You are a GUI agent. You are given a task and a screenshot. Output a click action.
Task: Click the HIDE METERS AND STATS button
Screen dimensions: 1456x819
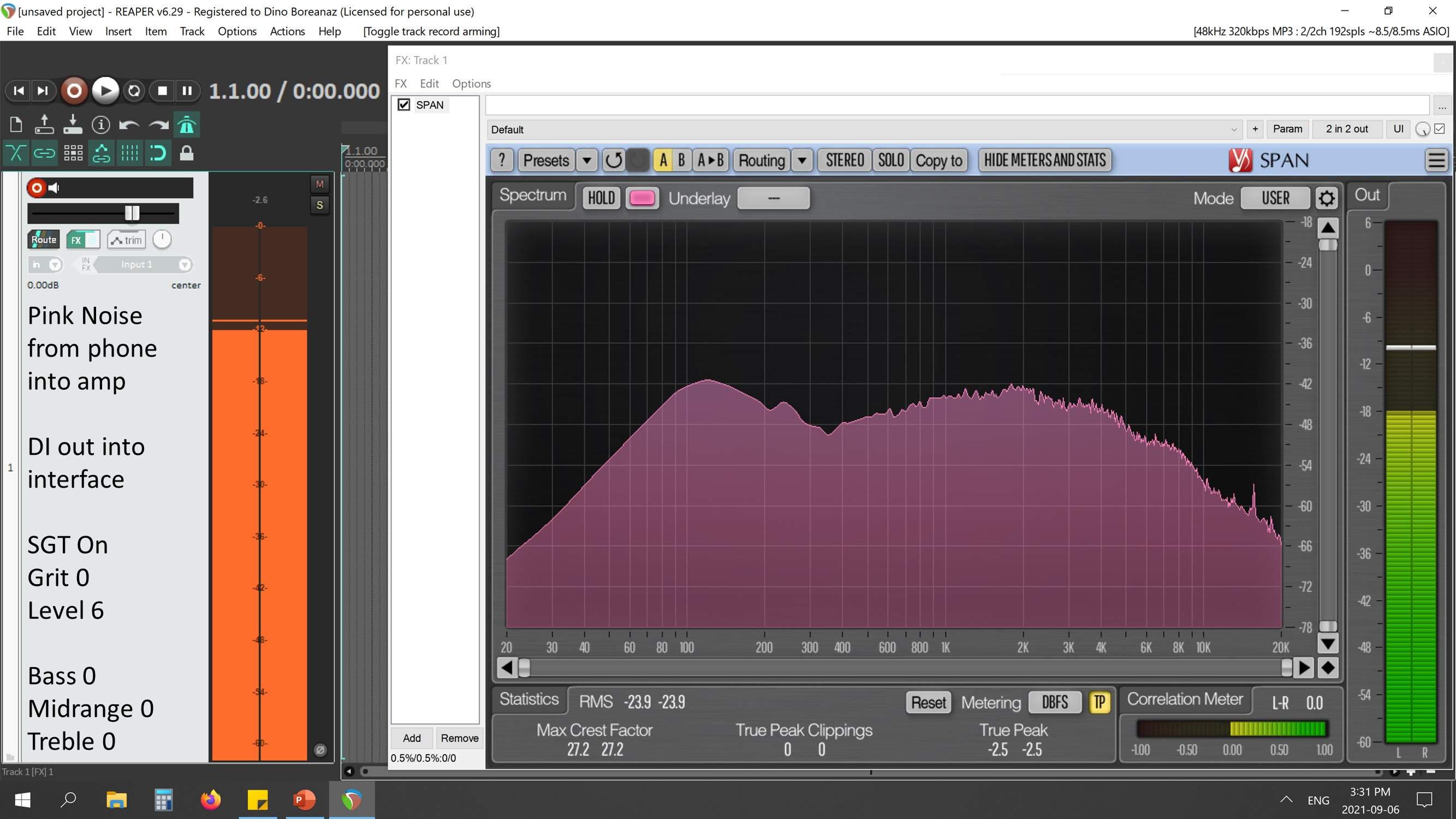pos(1044,161)
